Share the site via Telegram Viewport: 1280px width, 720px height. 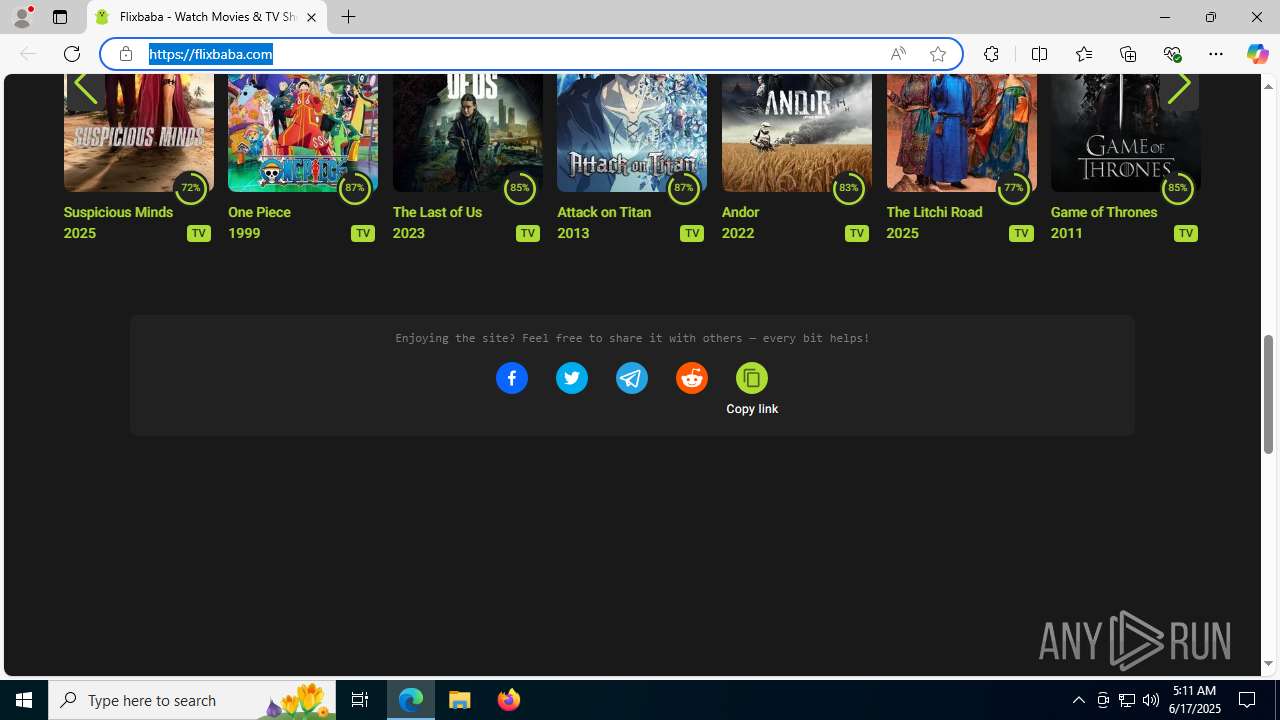click(x=631, y=378)
